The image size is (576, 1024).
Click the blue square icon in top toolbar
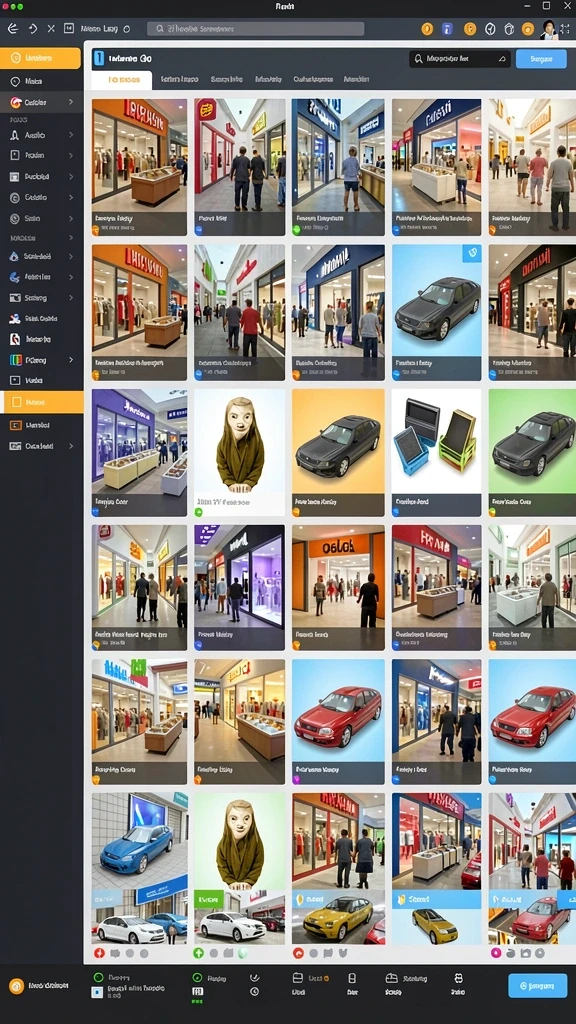[x=447, y=29]
